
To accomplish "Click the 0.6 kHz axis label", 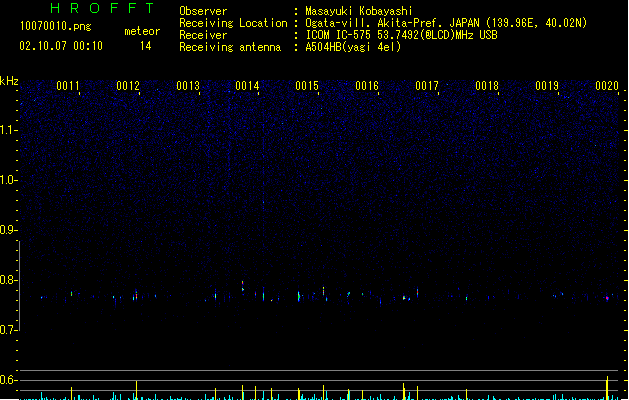I will (x=8, y=380).
